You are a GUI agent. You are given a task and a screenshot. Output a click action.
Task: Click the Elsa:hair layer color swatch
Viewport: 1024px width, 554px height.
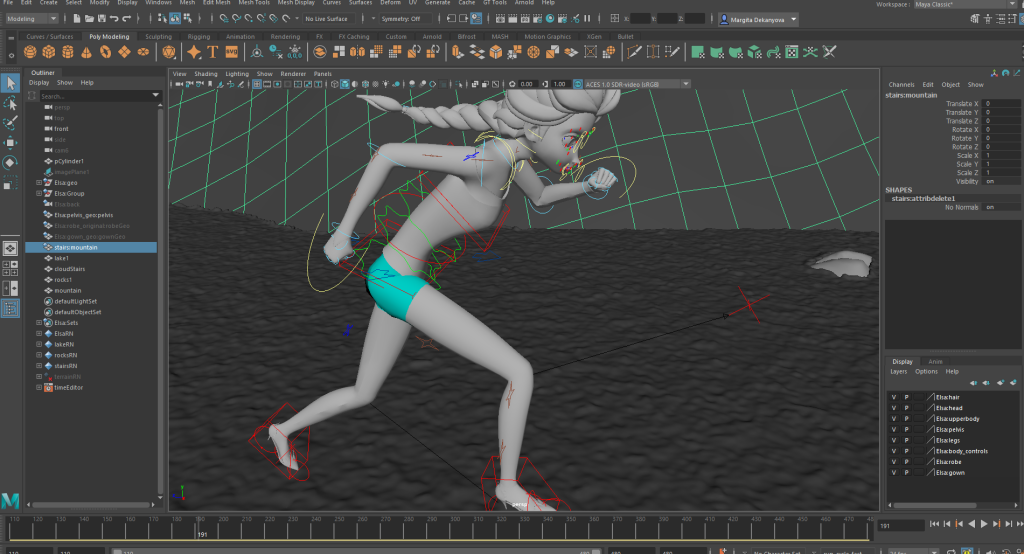click(931, 397)
